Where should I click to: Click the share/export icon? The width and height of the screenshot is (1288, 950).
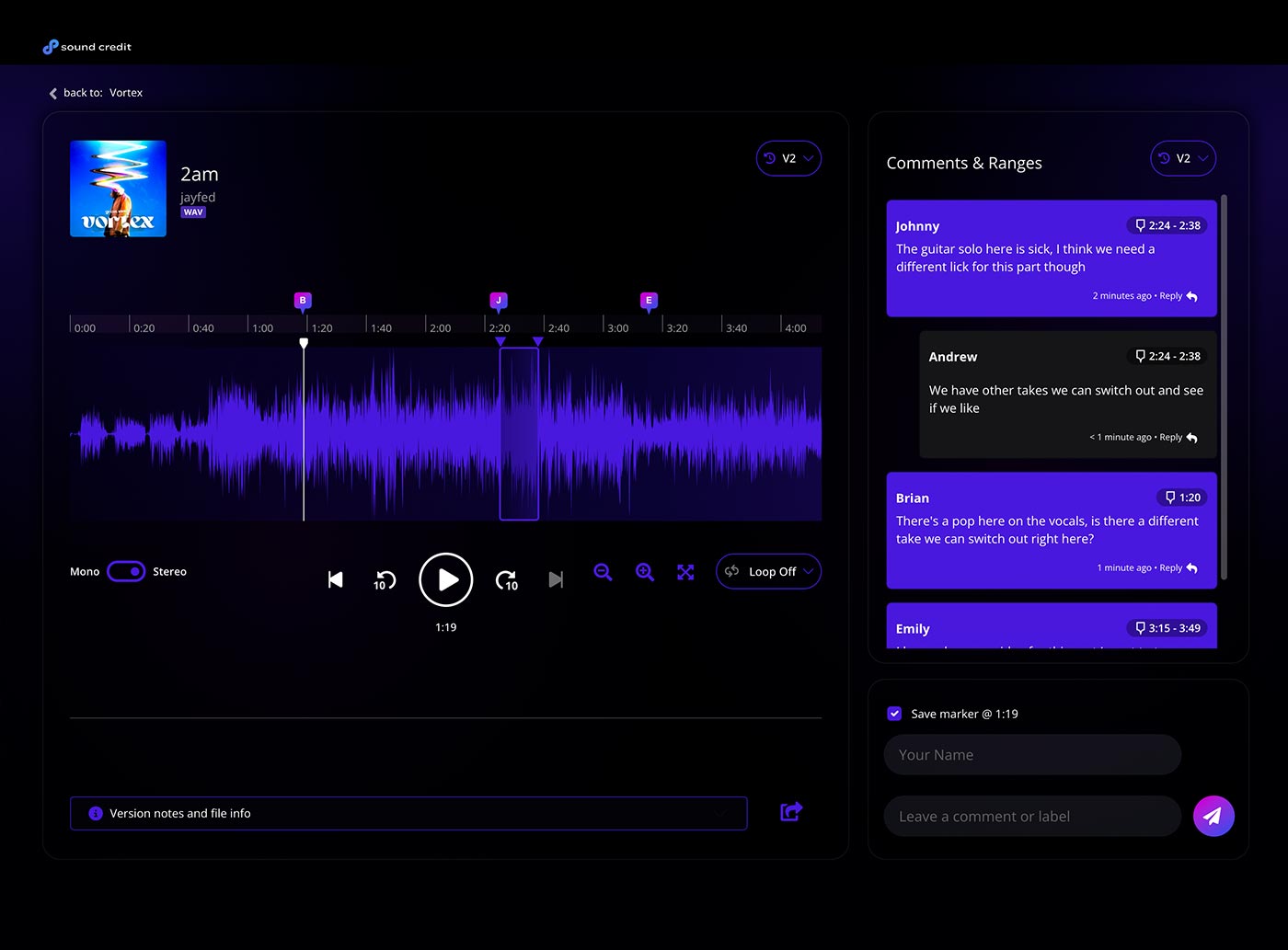[791, 811]
